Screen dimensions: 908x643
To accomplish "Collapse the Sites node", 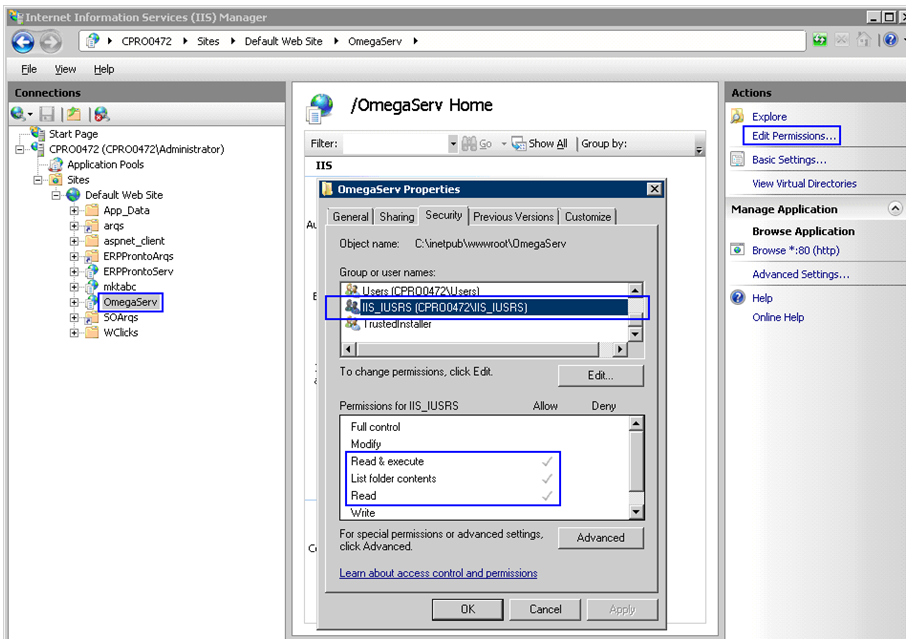I will point(38,180).
